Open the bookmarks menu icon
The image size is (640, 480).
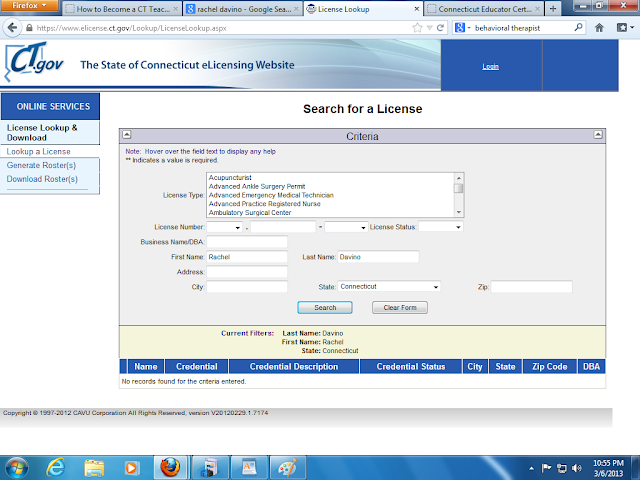pos(625,28)
